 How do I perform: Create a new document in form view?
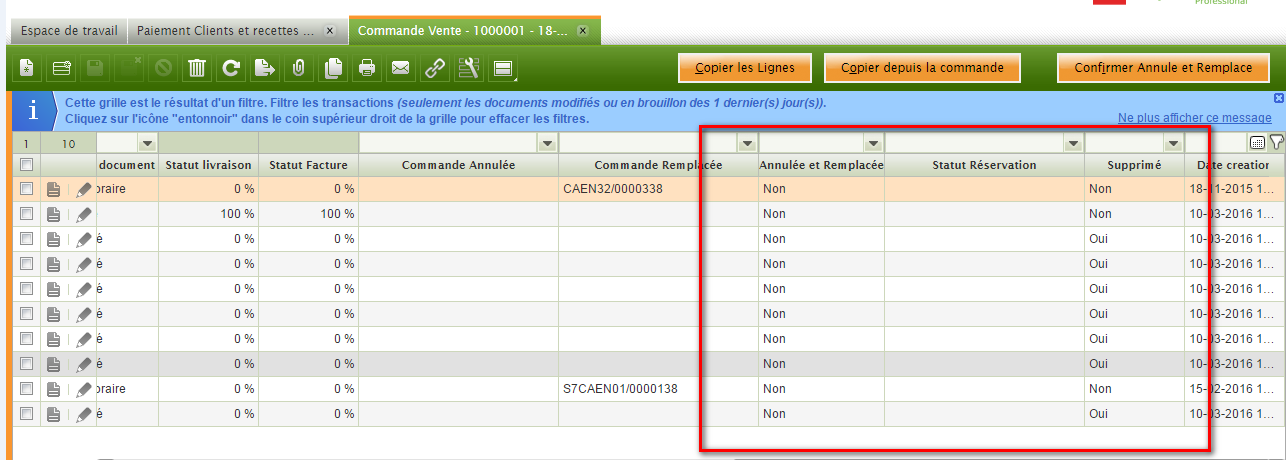[x=26, y=68]
